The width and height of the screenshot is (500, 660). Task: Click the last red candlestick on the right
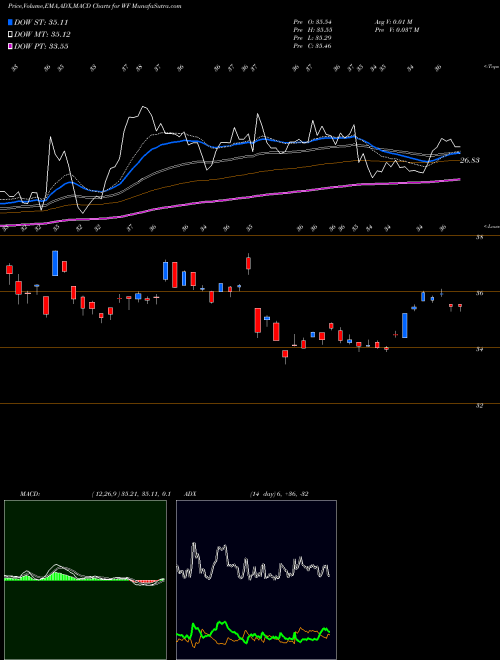pos(460,306)
